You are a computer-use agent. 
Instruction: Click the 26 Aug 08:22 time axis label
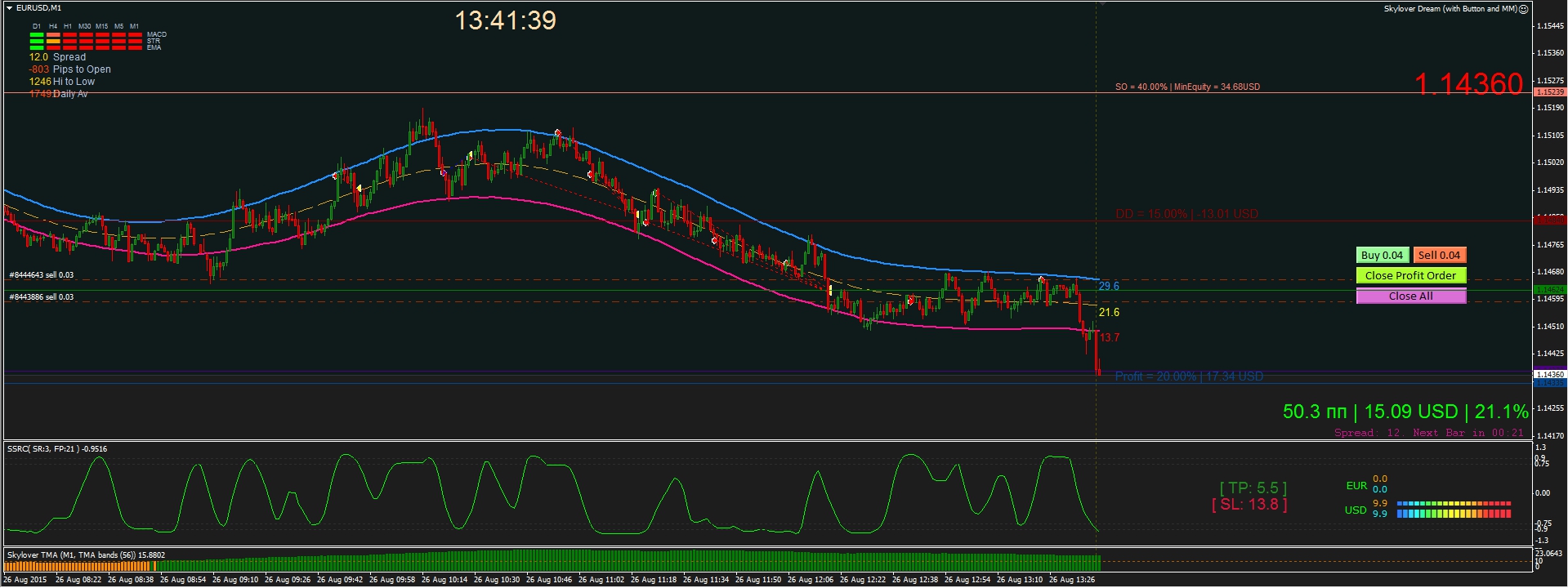[x=78, y=581]
